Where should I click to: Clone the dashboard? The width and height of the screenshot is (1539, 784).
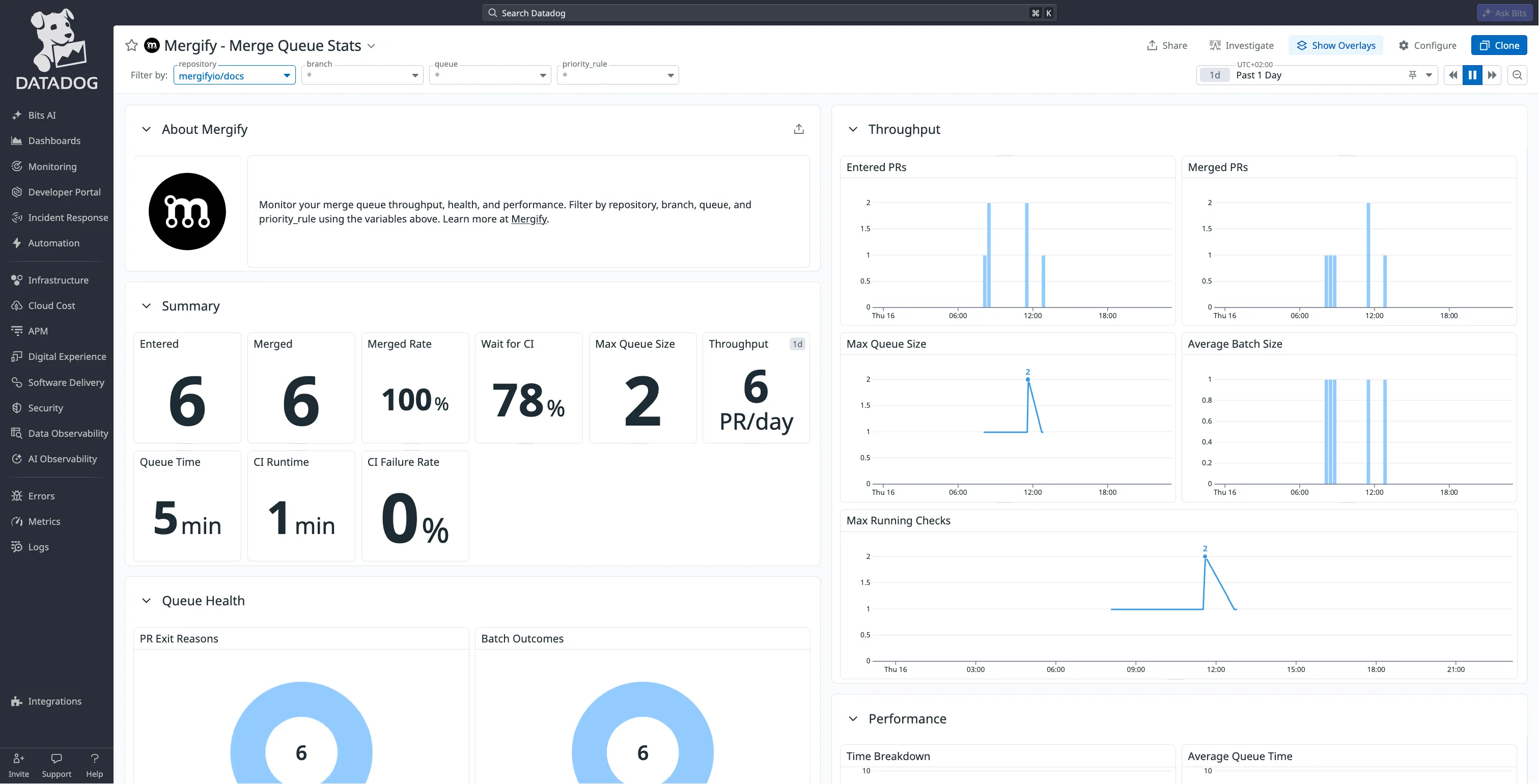tap(1499, 45)
